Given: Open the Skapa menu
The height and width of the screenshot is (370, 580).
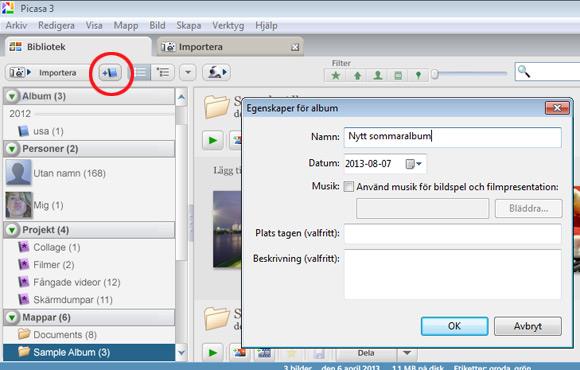Looking at the screenshot, I should pos(189,26).
